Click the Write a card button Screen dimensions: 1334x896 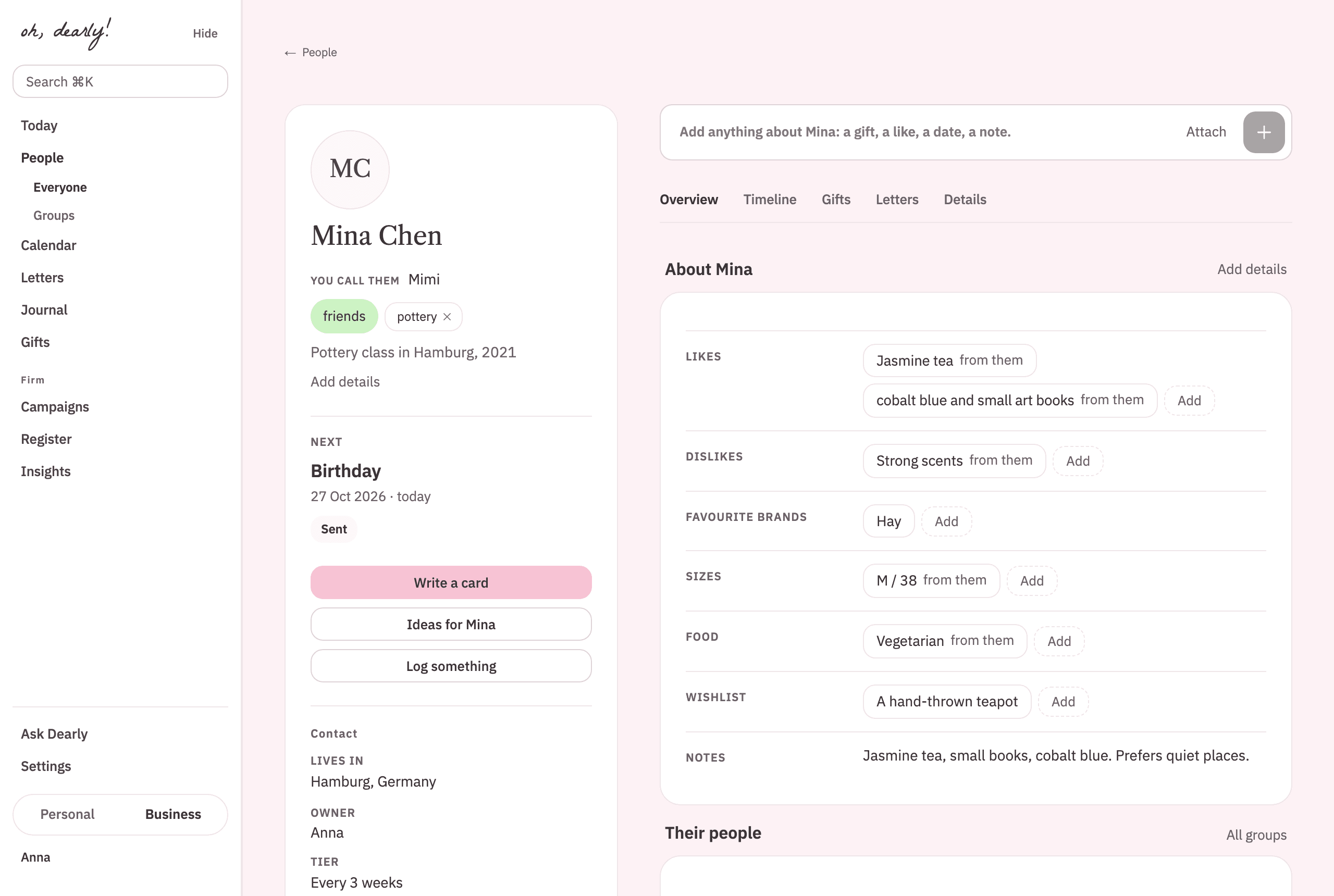[451, 582]
